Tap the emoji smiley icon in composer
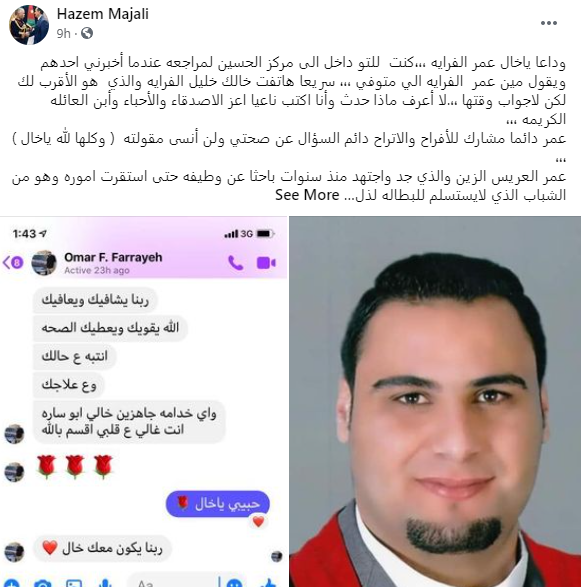 [x=235, y=583]
